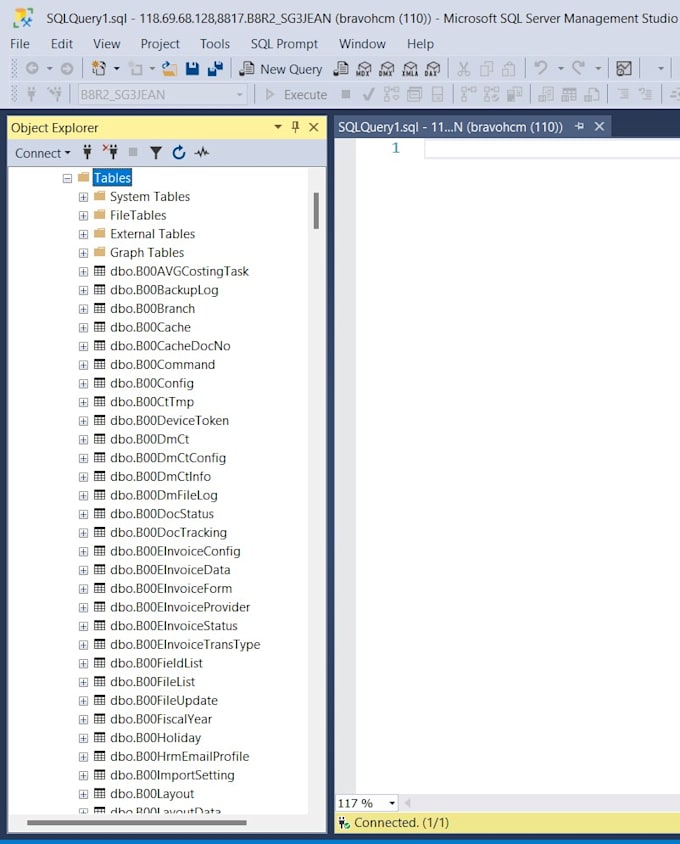This screenshot has height=844, width=680.
Task: Click the Execute button
Action: [x=297, y=95]
